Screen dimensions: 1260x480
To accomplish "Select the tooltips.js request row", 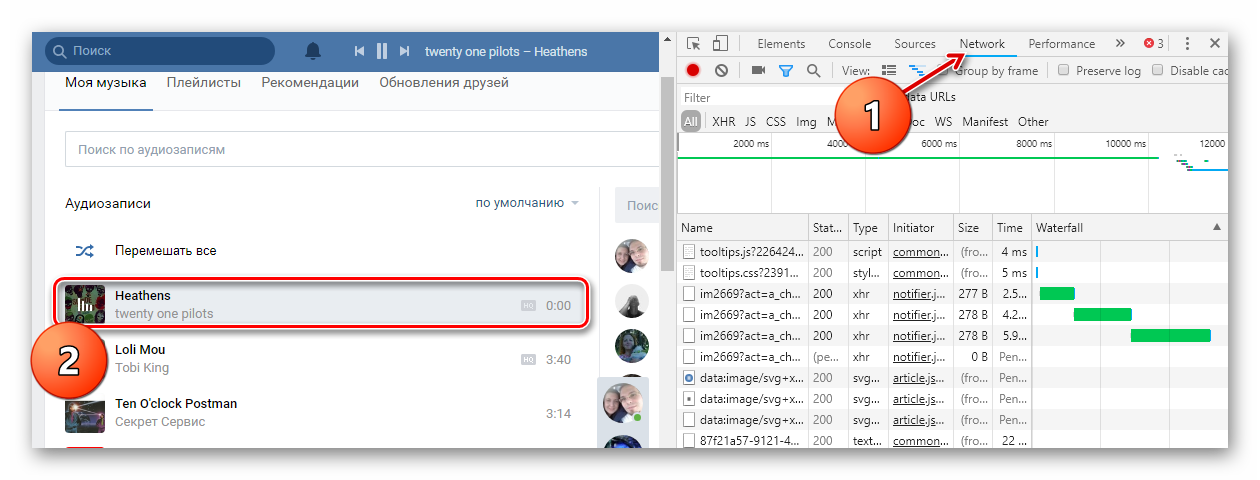I will [x=953, y=252].
